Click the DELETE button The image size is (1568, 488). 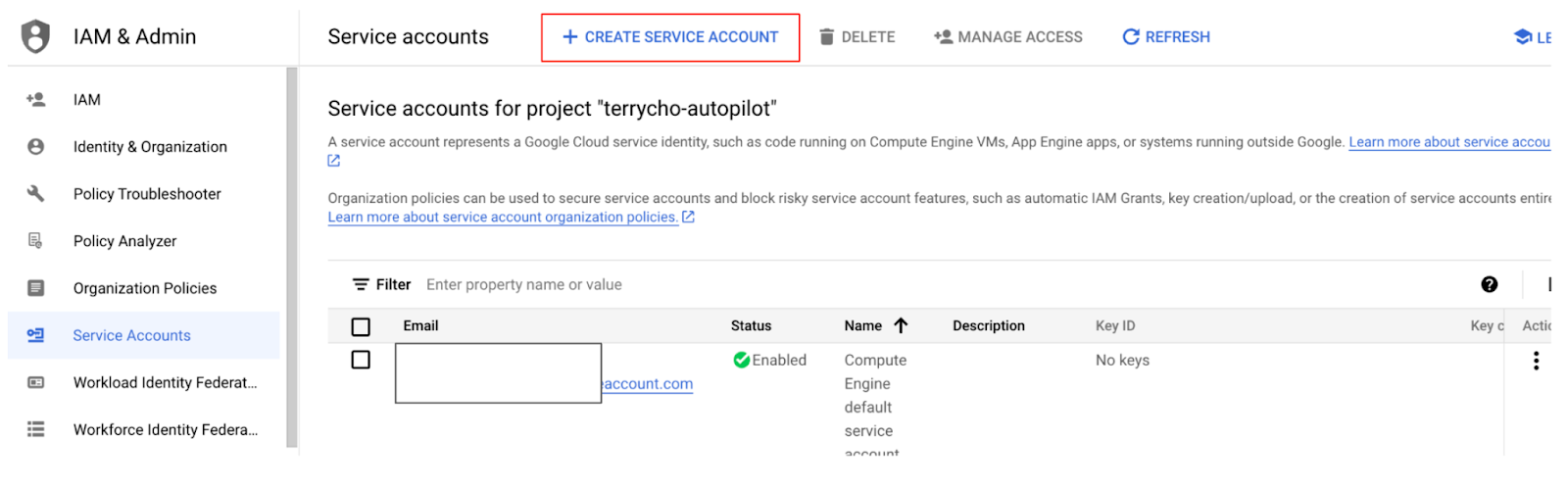pyautogui.click(x=857, y=37)
